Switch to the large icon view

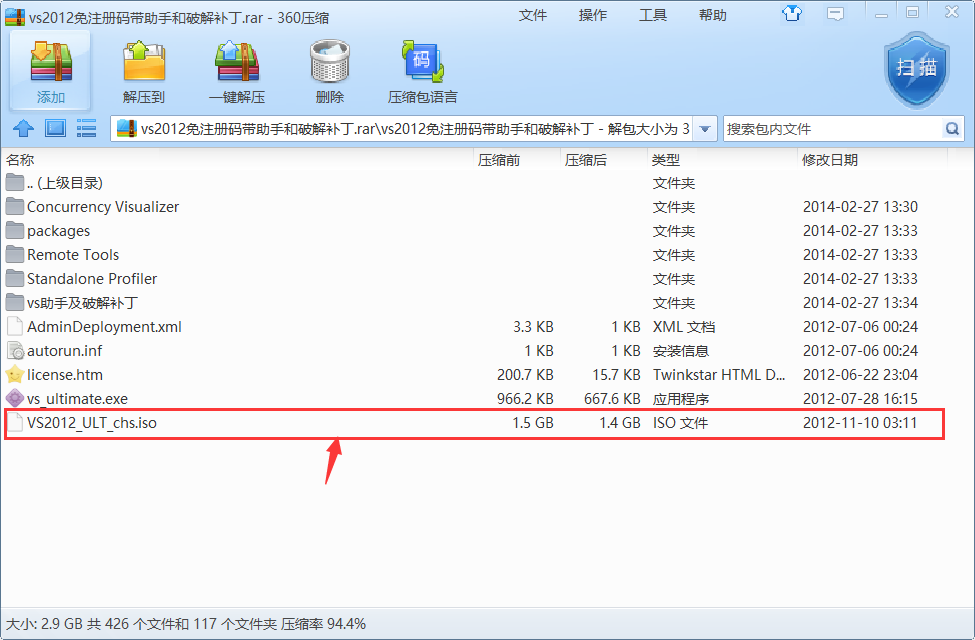(x=55, y=128)
